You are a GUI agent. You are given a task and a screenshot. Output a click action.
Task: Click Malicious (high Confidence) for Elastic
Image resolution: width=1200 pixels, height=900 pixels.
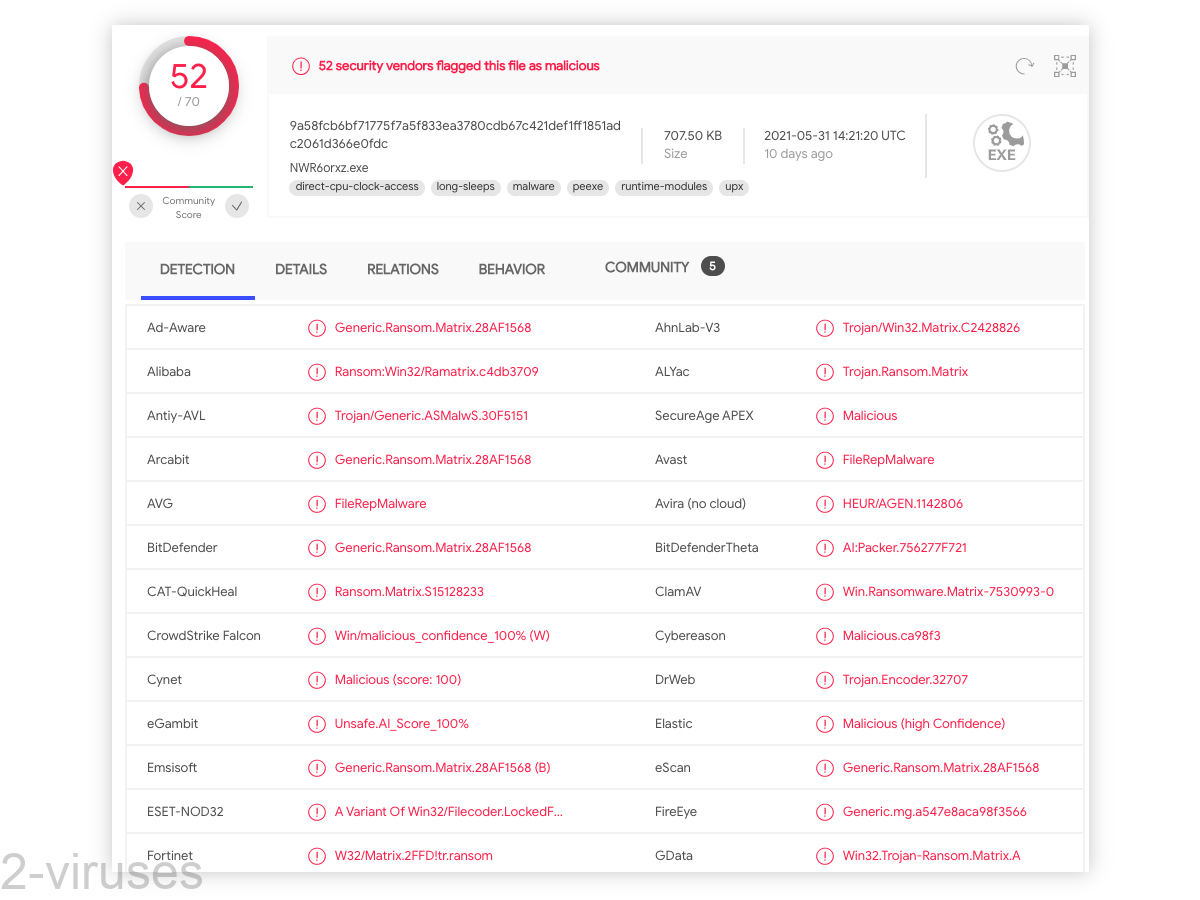pyautogui.click(x=924, y=724)
